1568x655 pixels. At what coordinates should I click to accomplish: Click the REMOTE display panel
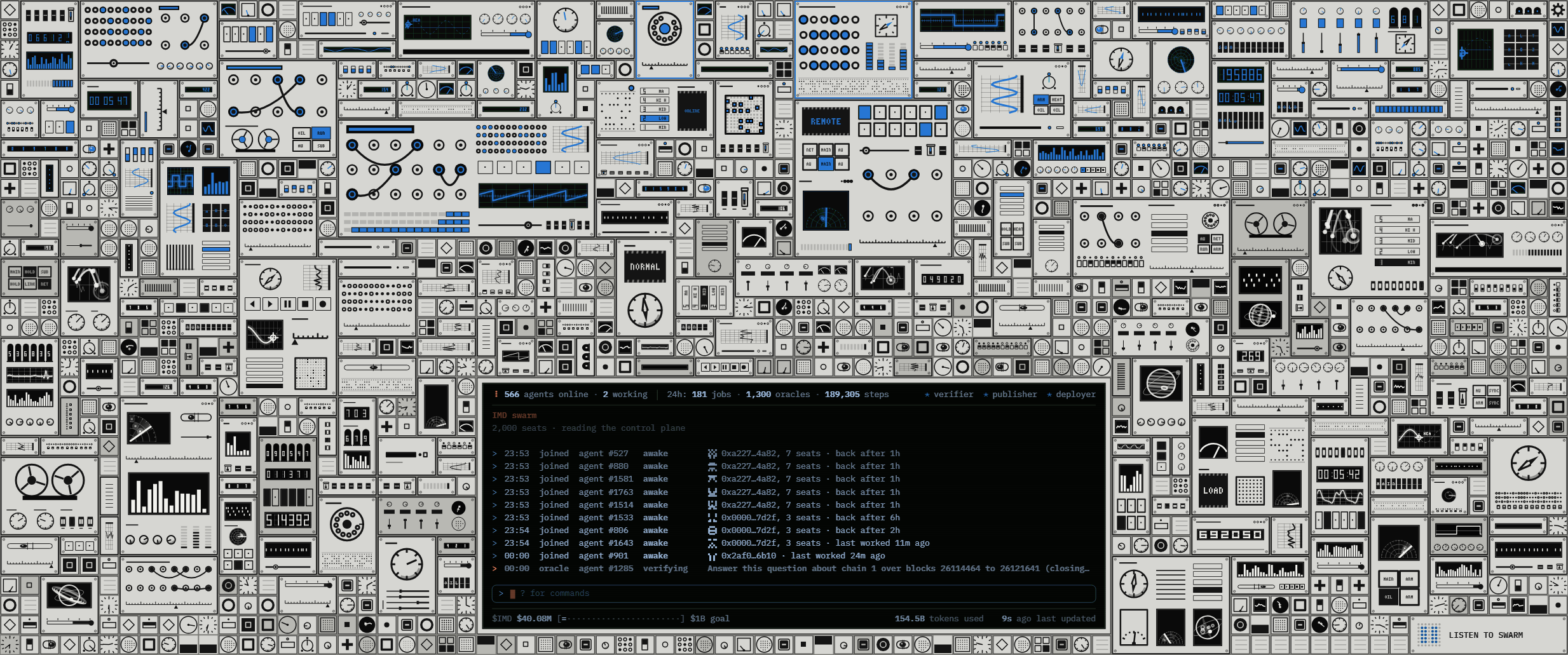pyautogui.click(x=826, y=121)
